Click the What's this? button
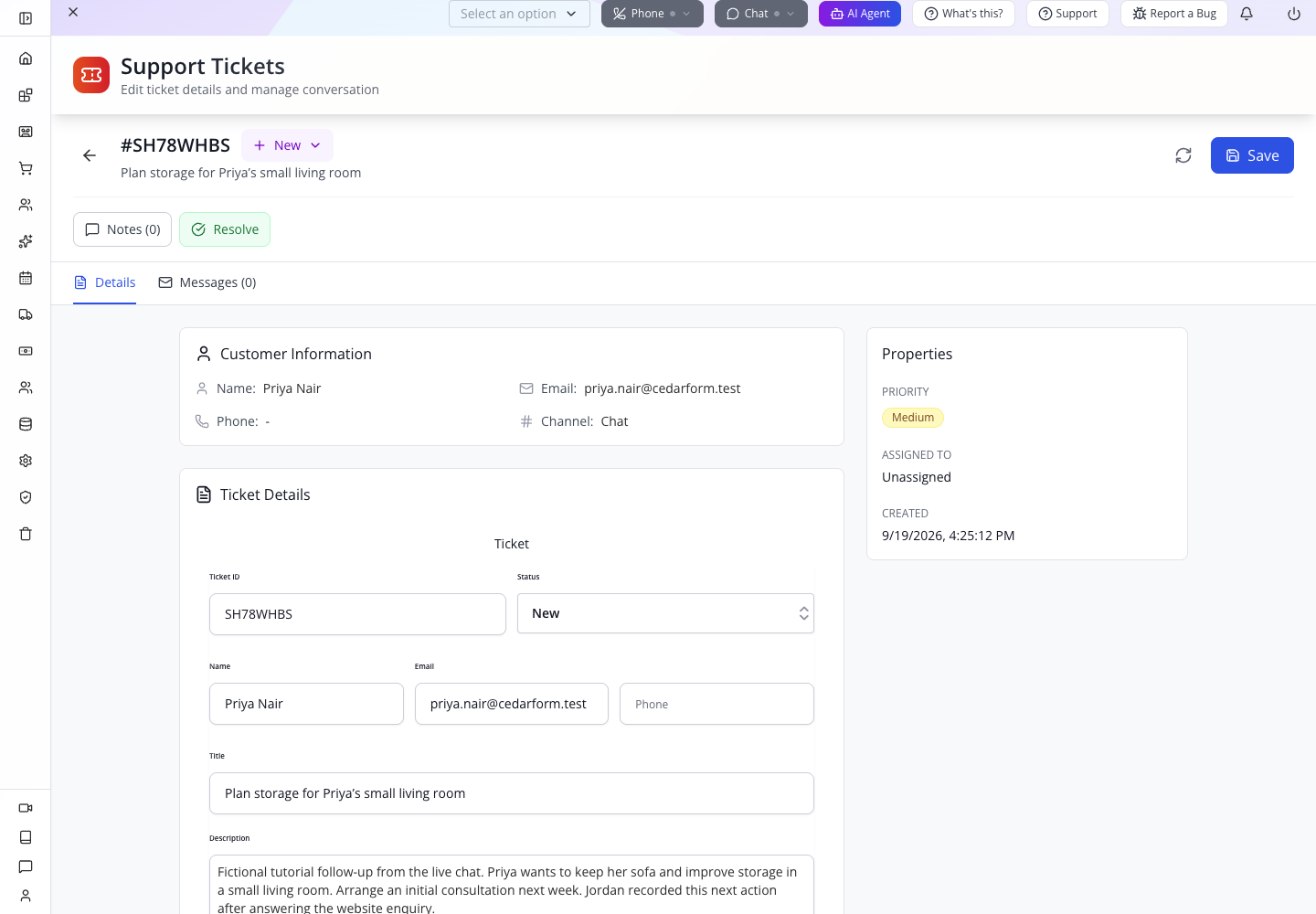 click(963, 14)
